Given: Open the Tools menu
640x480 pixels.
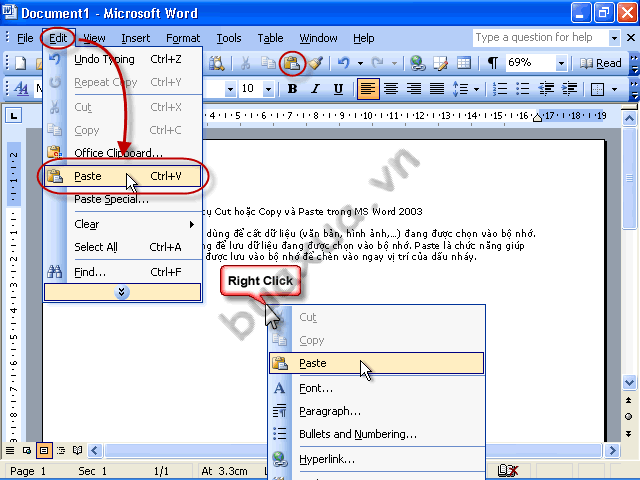Looking at the screenshot, I should (229, 38).
